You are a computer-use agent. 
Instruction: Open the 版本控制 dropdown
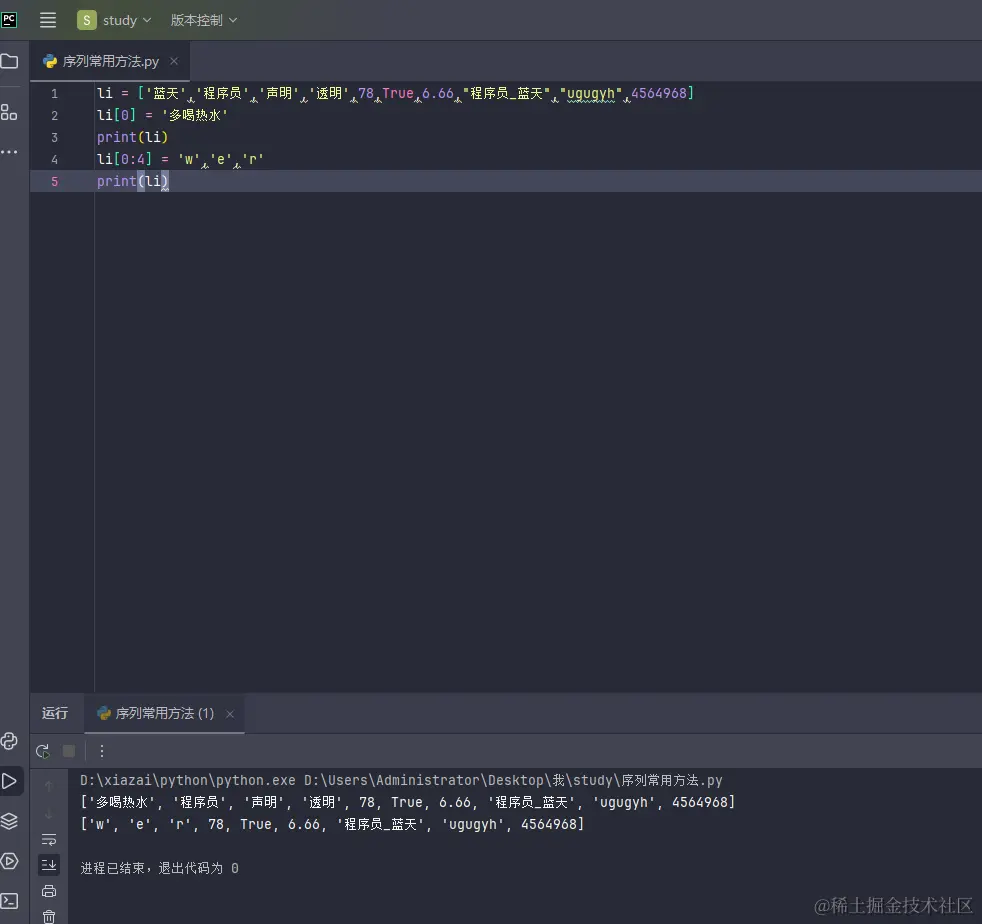[x=204, y=20]
